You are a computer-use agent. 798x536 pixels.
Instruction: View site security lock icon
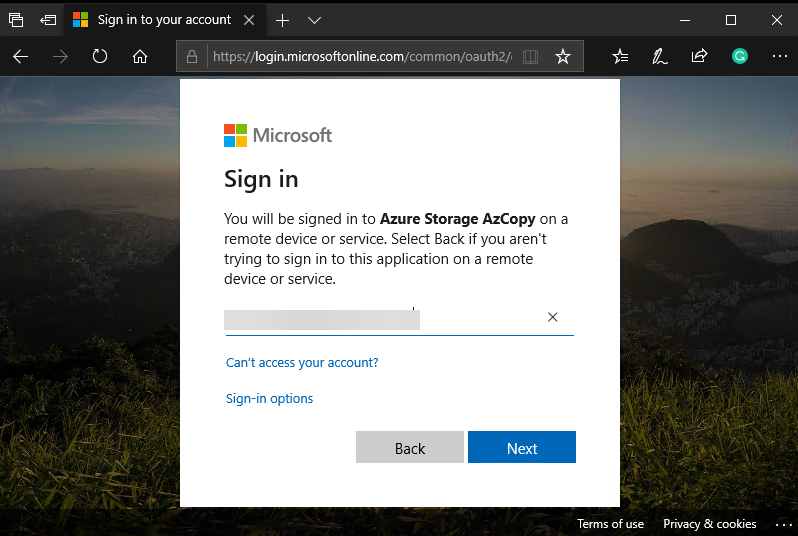[x=192, y=57]
